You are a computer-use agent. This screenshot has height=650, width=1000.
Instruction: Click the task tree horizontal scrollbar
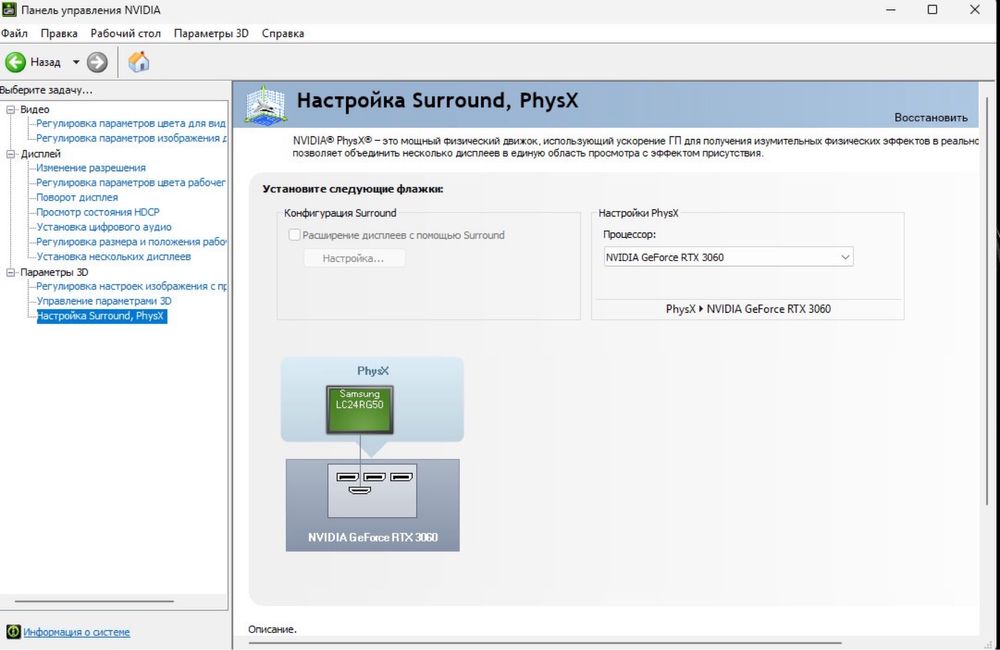click(x=94, y=601)
